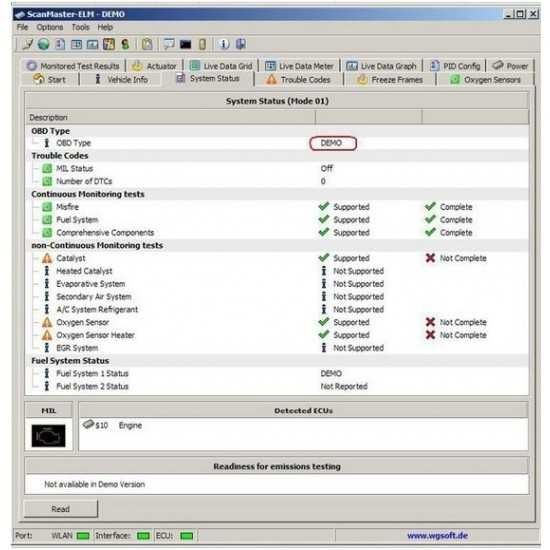Switch to the Live Data Grid tab
This screenshot has height=550, width=550.
221,66
